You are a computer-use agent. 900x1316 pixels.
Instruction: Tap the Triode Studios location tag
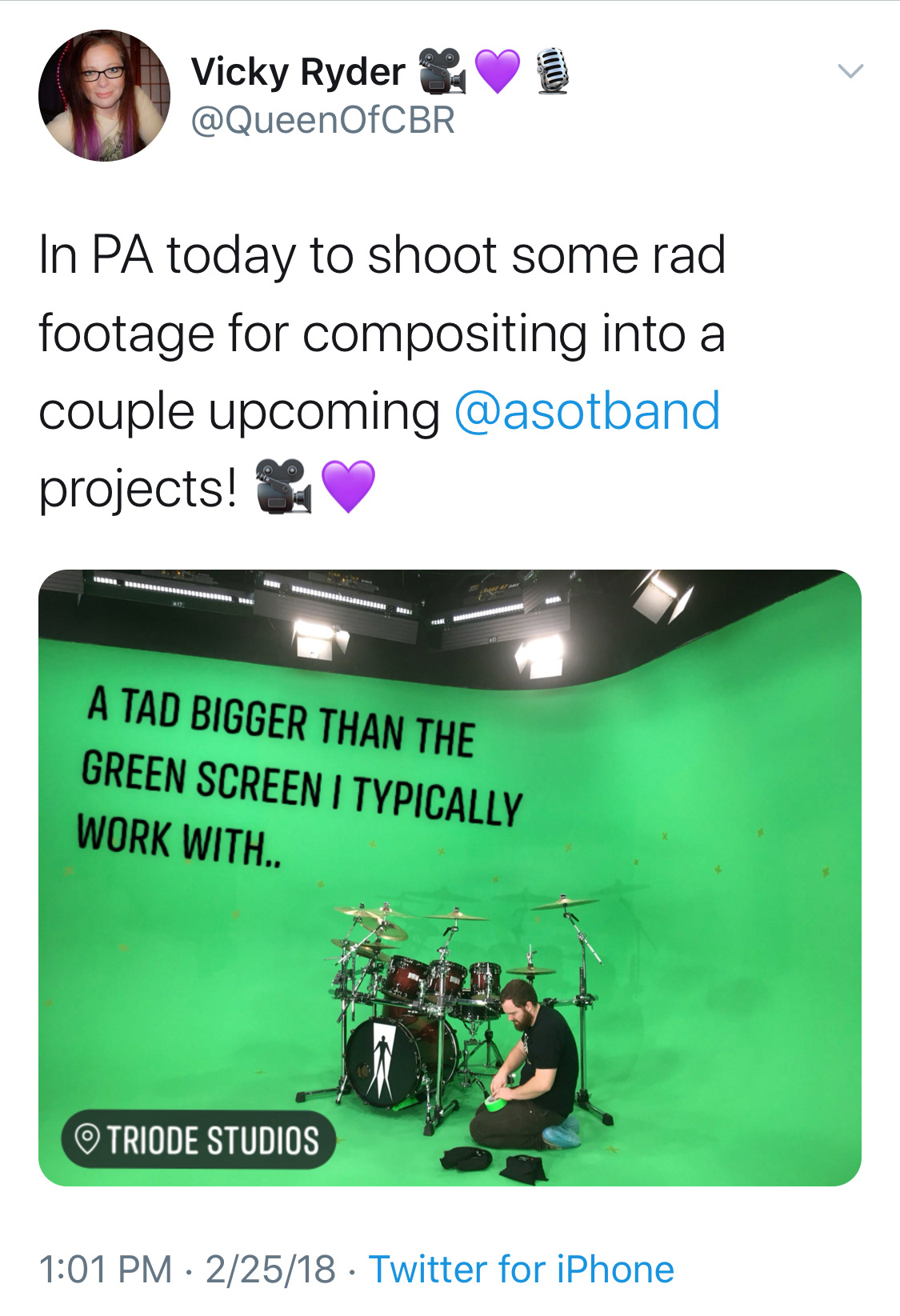(198, 1140)
